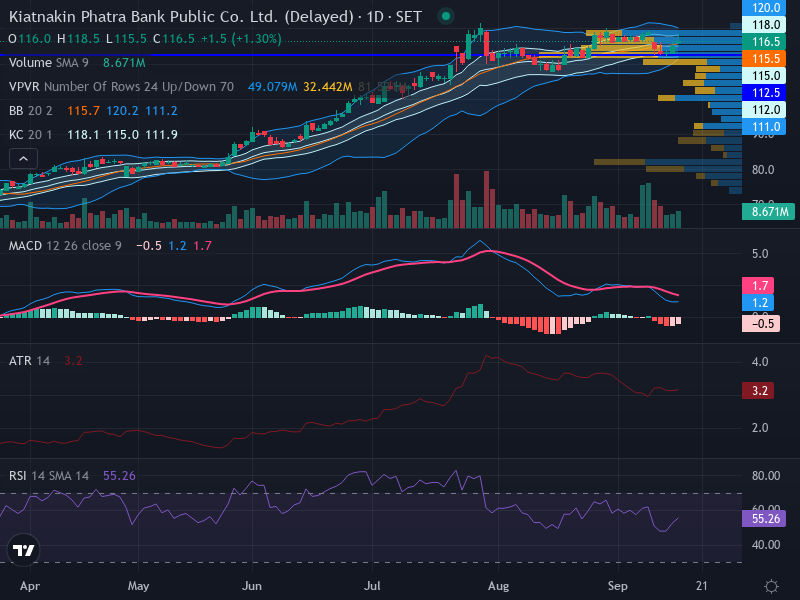
Task: Click the orange 115.5 price label
Action: [x=766, y=59]
